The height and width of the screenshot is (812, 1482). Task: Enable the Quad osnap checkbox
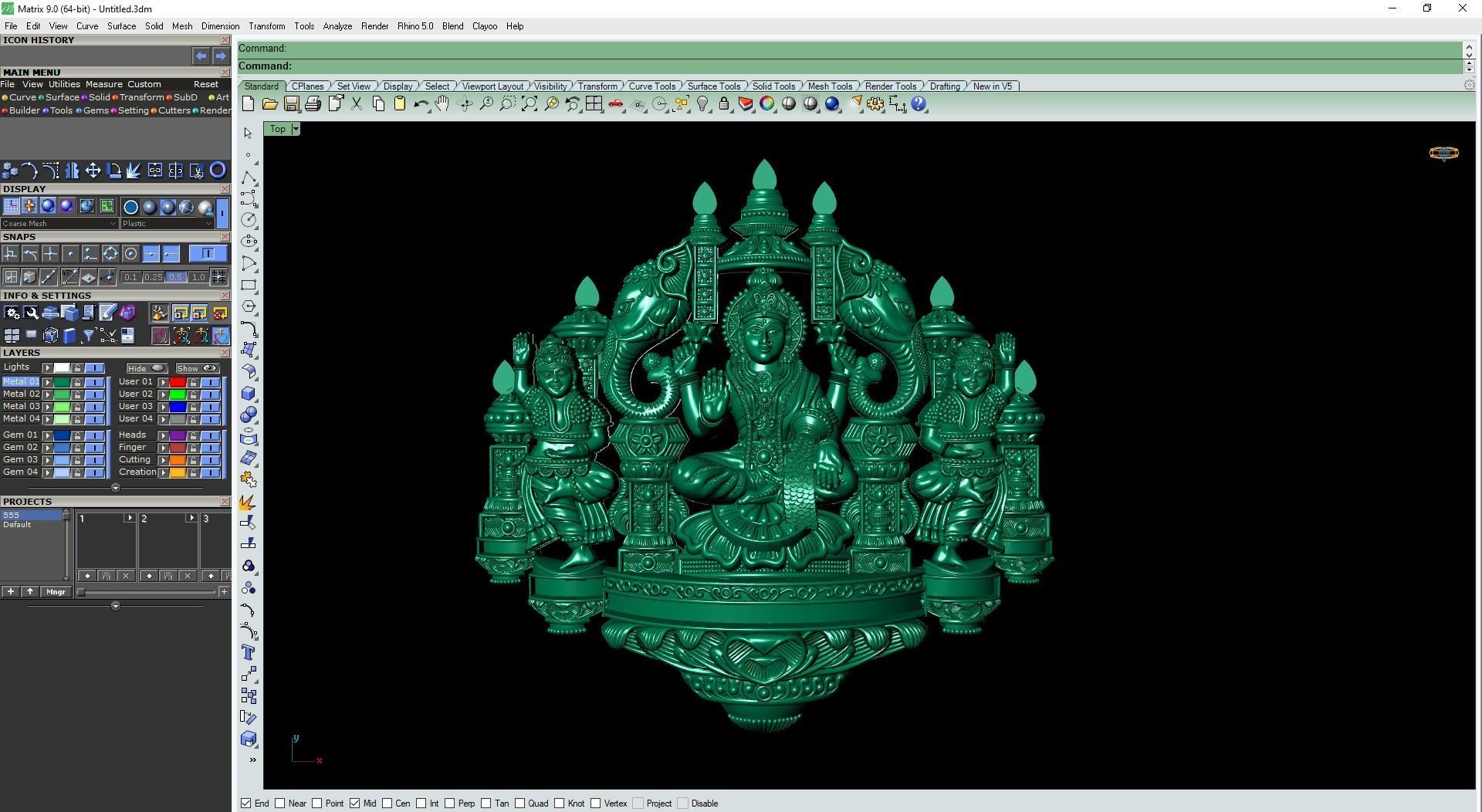520,804
